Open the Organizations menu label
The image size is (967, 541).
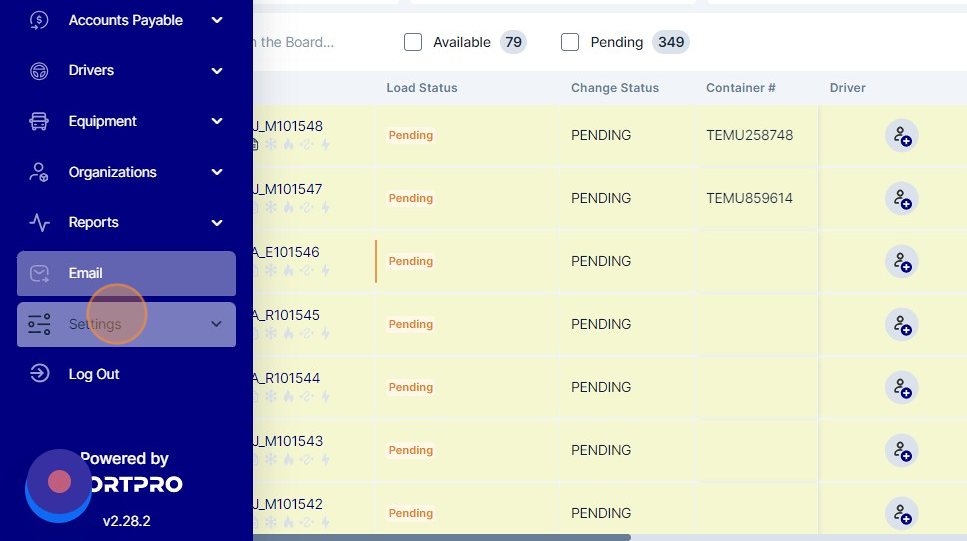112,172
